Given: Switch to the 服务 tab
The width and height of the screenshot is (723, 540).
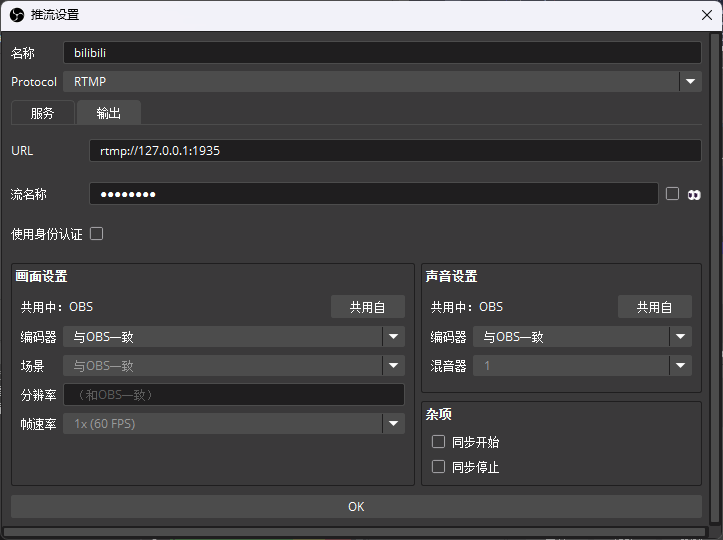Looking at the screenshot, I should (43, 113).
